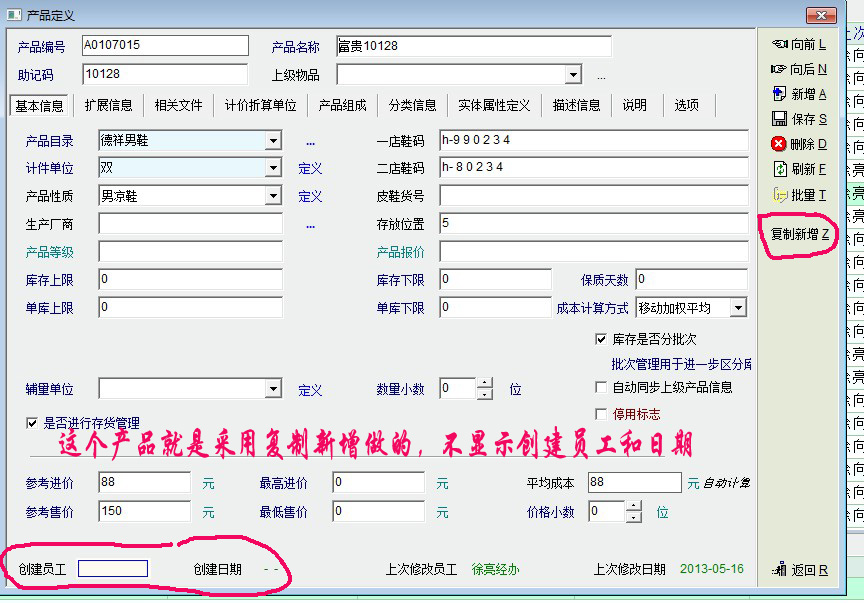
Task: Increase the 数量小数 spinner value
Action: point(485,383)
